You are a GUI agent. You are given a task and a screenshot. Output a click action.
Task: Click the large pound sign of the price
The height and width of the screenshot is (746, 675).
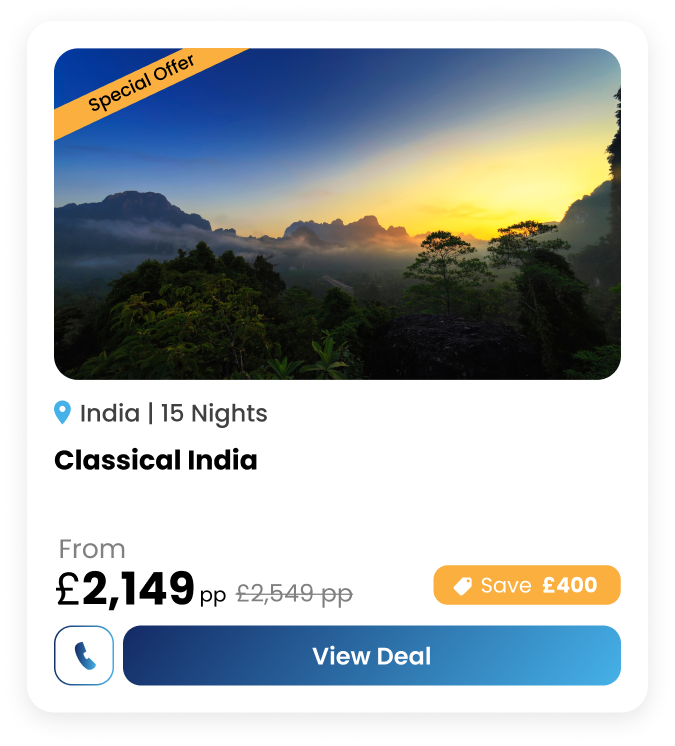(67, 589)
